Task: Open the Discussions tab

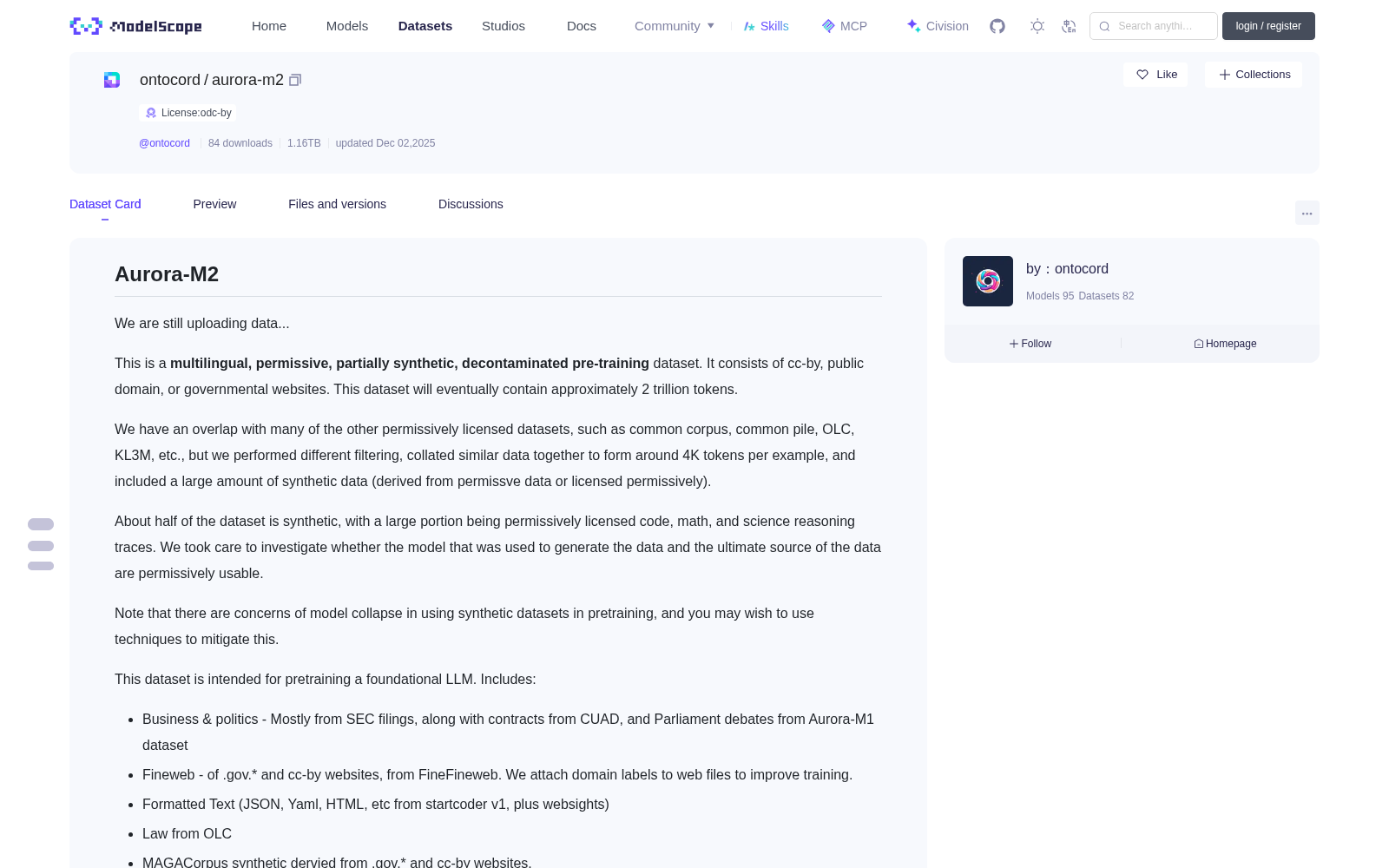Action: [x=471, y=204]
